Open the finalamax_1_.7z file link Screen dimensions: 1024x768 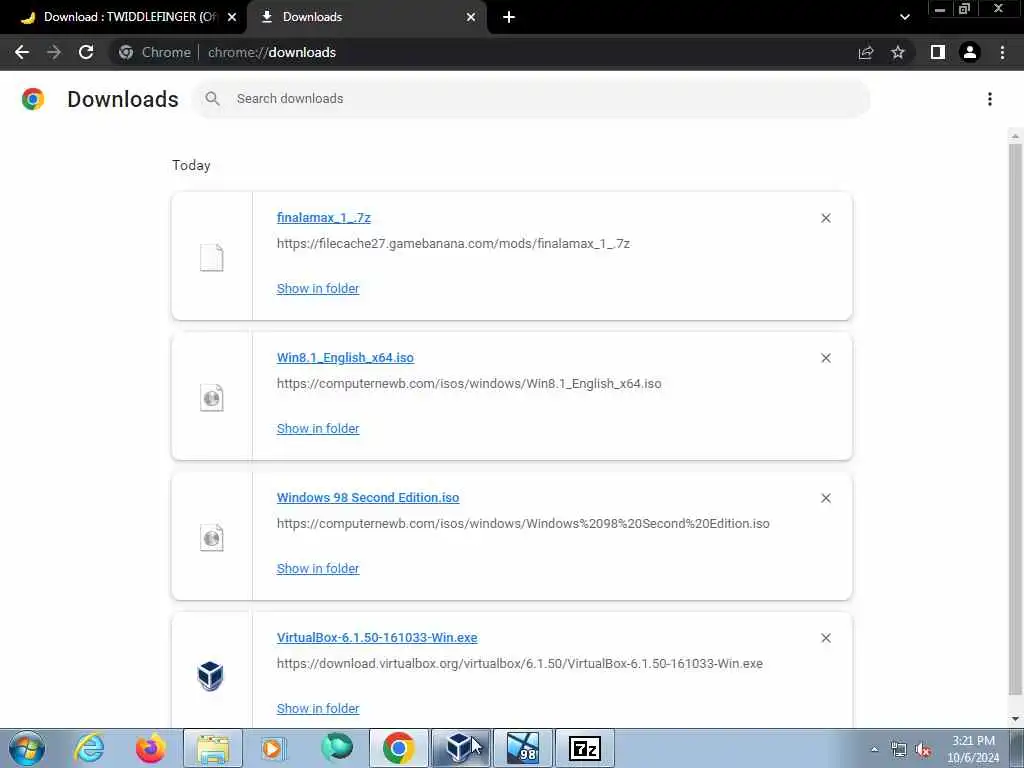pos(323,217)
